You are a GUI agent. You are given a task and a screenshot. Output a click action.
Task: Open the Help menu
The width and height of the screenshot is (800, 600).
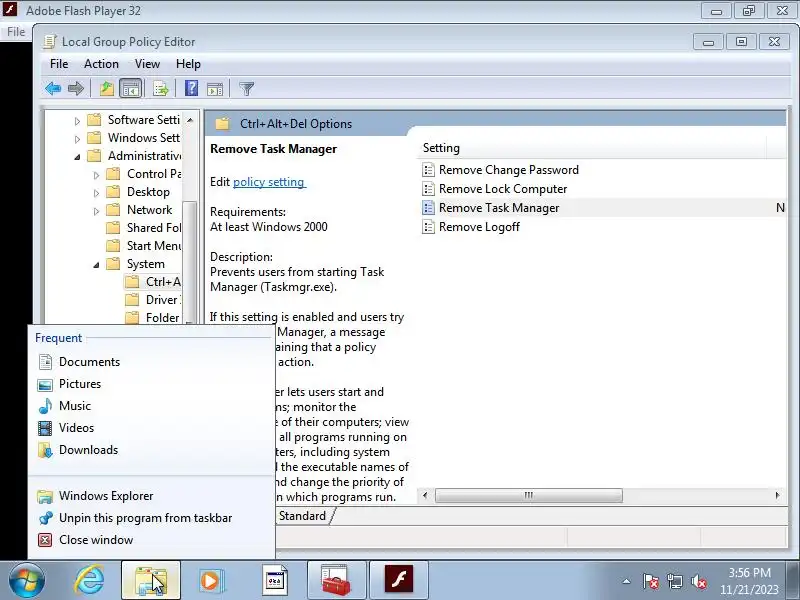[188, 64]
